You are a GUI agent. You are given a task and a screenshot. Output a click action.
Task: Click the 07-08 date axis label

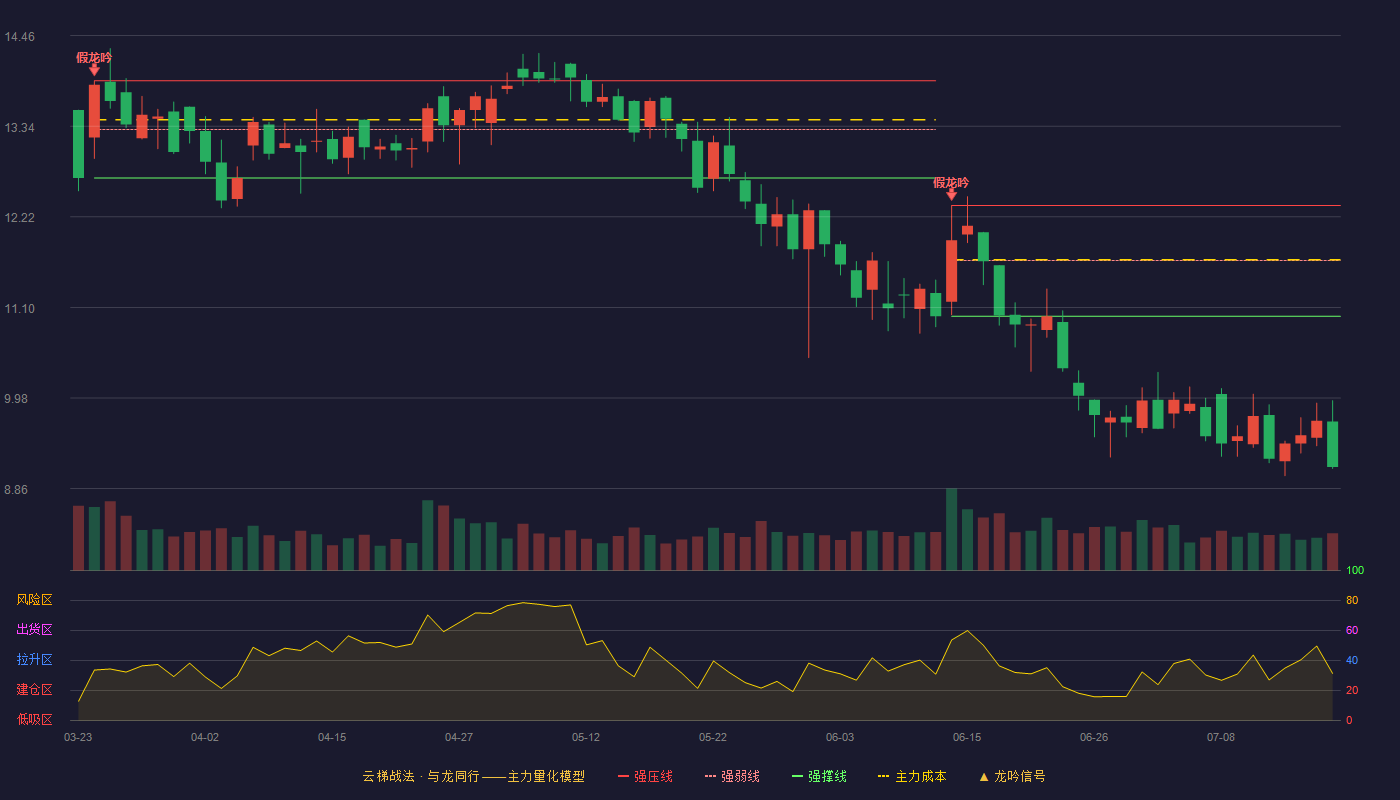(x=1221, y=737)
